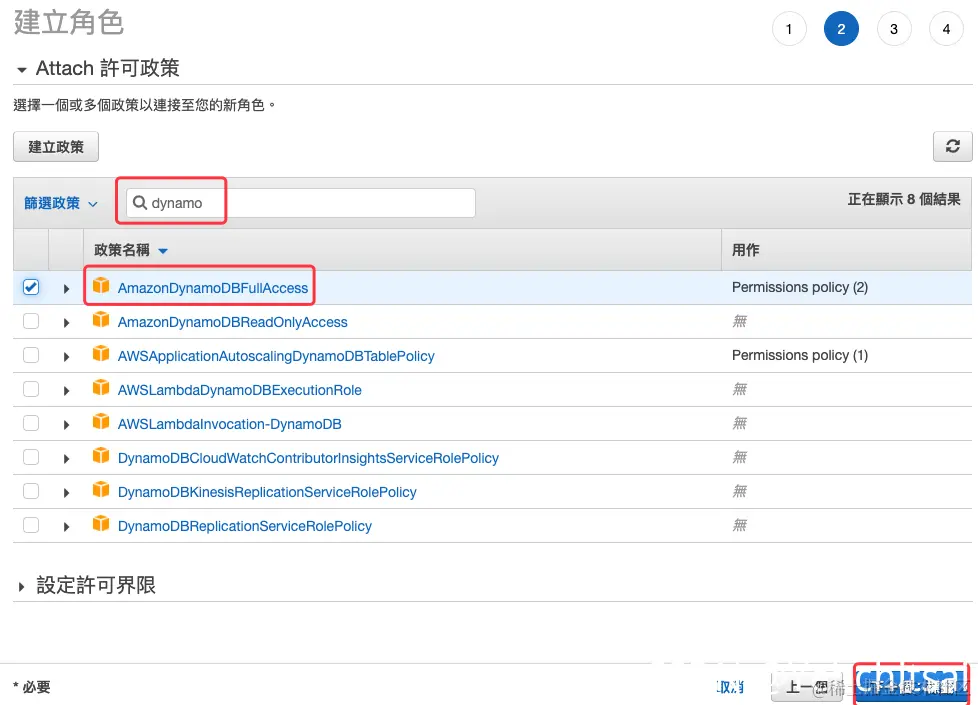
Task: Jump to wizard step 4
Action: click(946, 29)
